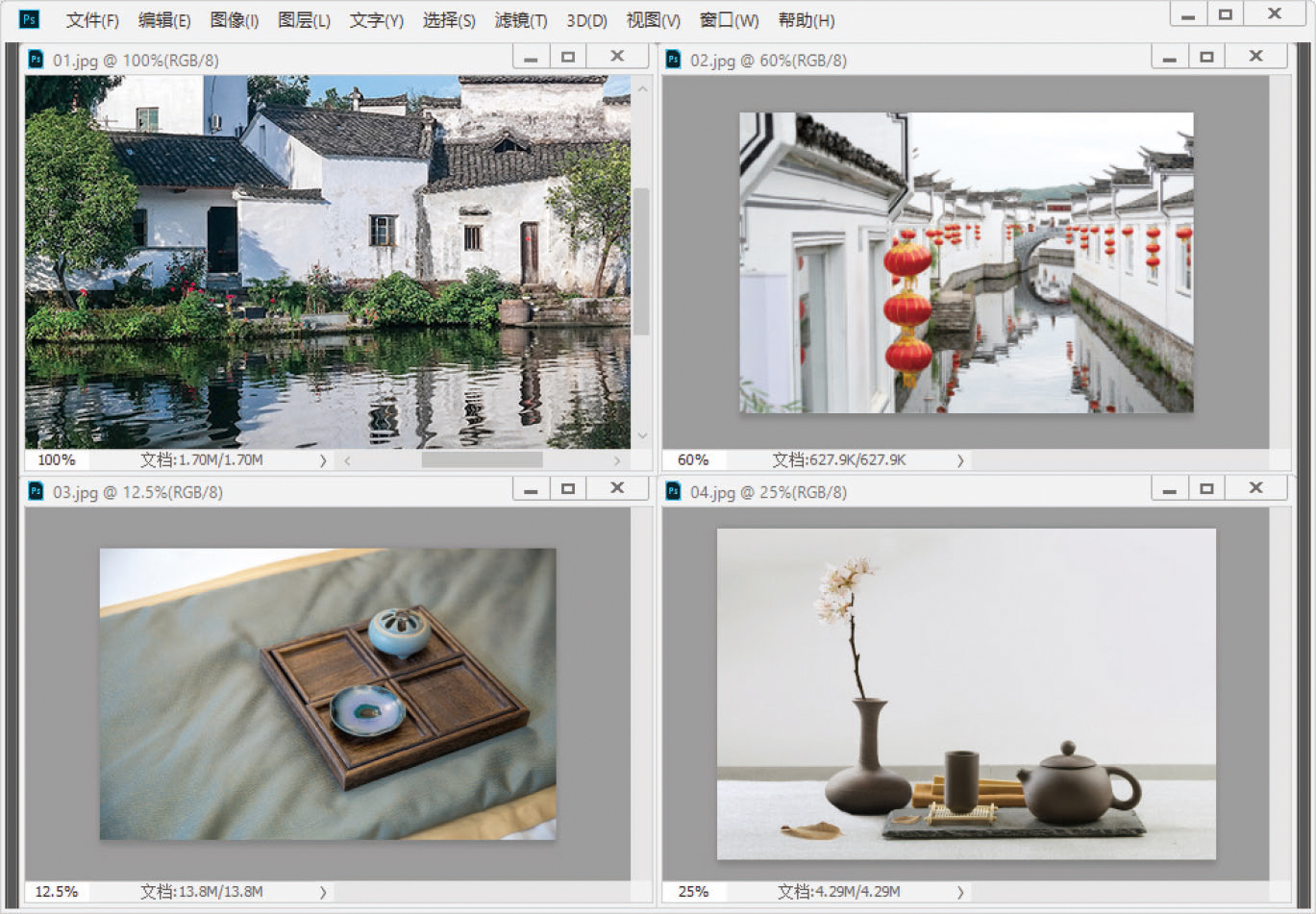
Task: Click the Ps icon of the 02.jpg window
Action: click(x=674, y=60)
